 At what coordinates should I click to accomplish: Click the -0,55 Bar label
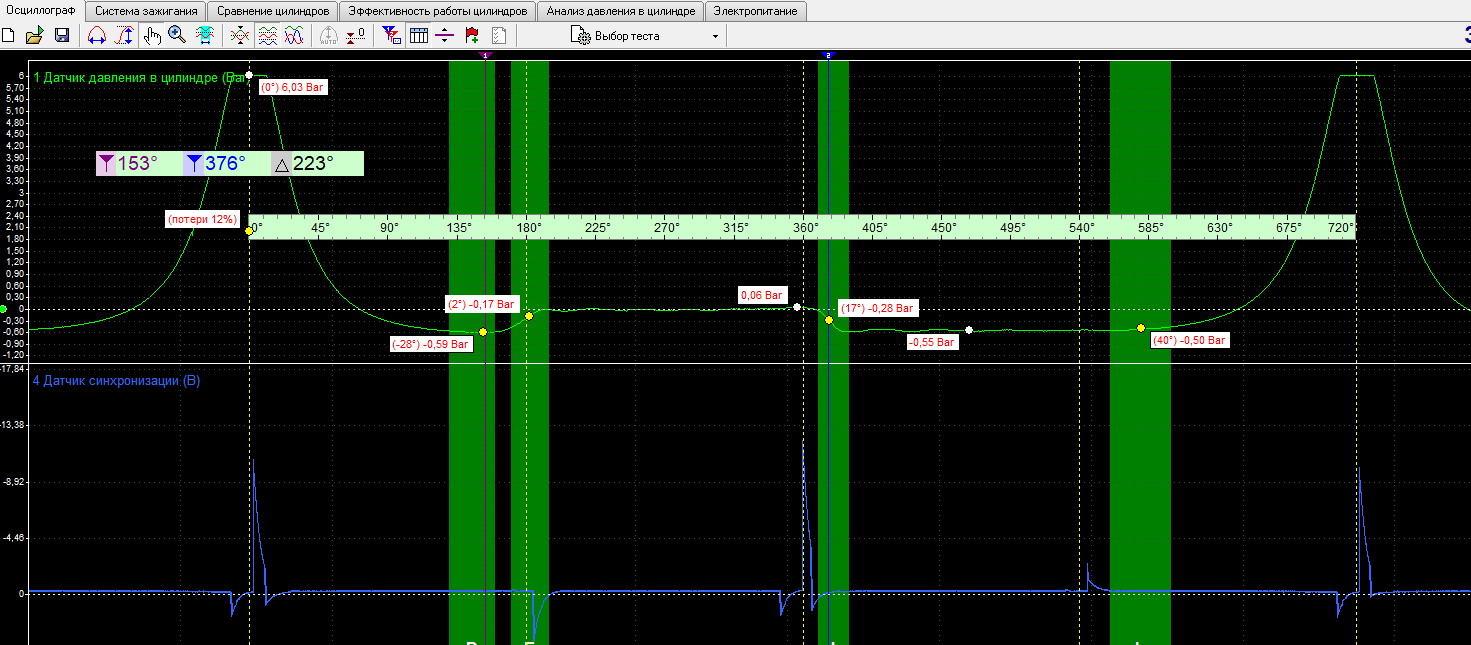point(932,342)
